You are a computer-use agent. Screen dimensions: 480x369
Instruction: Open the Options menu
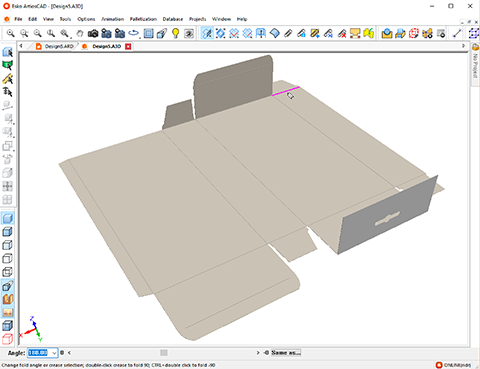click(86, 19)
